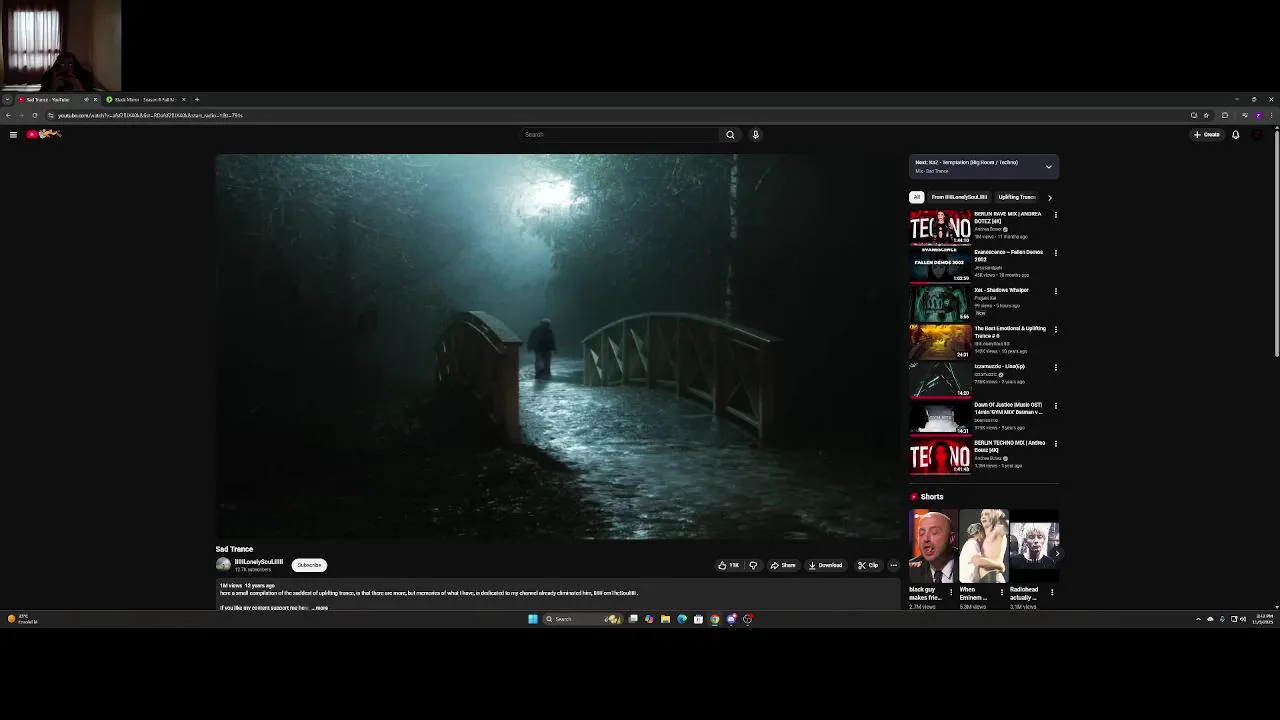Open the Windows Start menu
This screenshot has width=1280, height=720.
[533, 619]
